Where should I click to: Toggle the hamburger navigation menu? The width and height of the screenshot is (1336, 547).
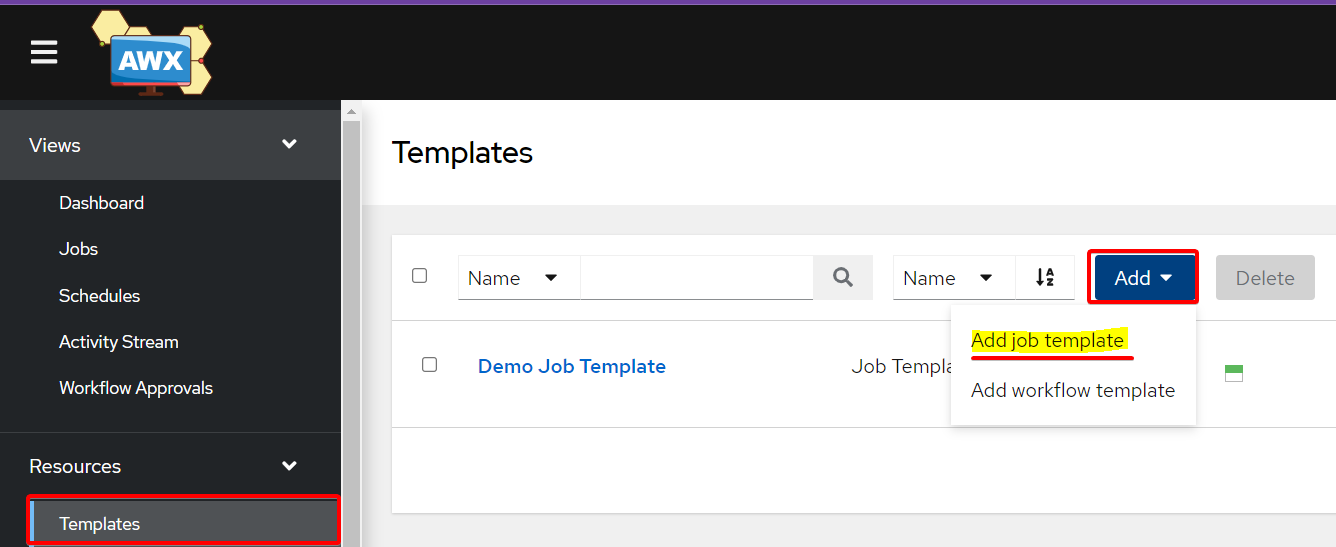click(x=44, y=52)
